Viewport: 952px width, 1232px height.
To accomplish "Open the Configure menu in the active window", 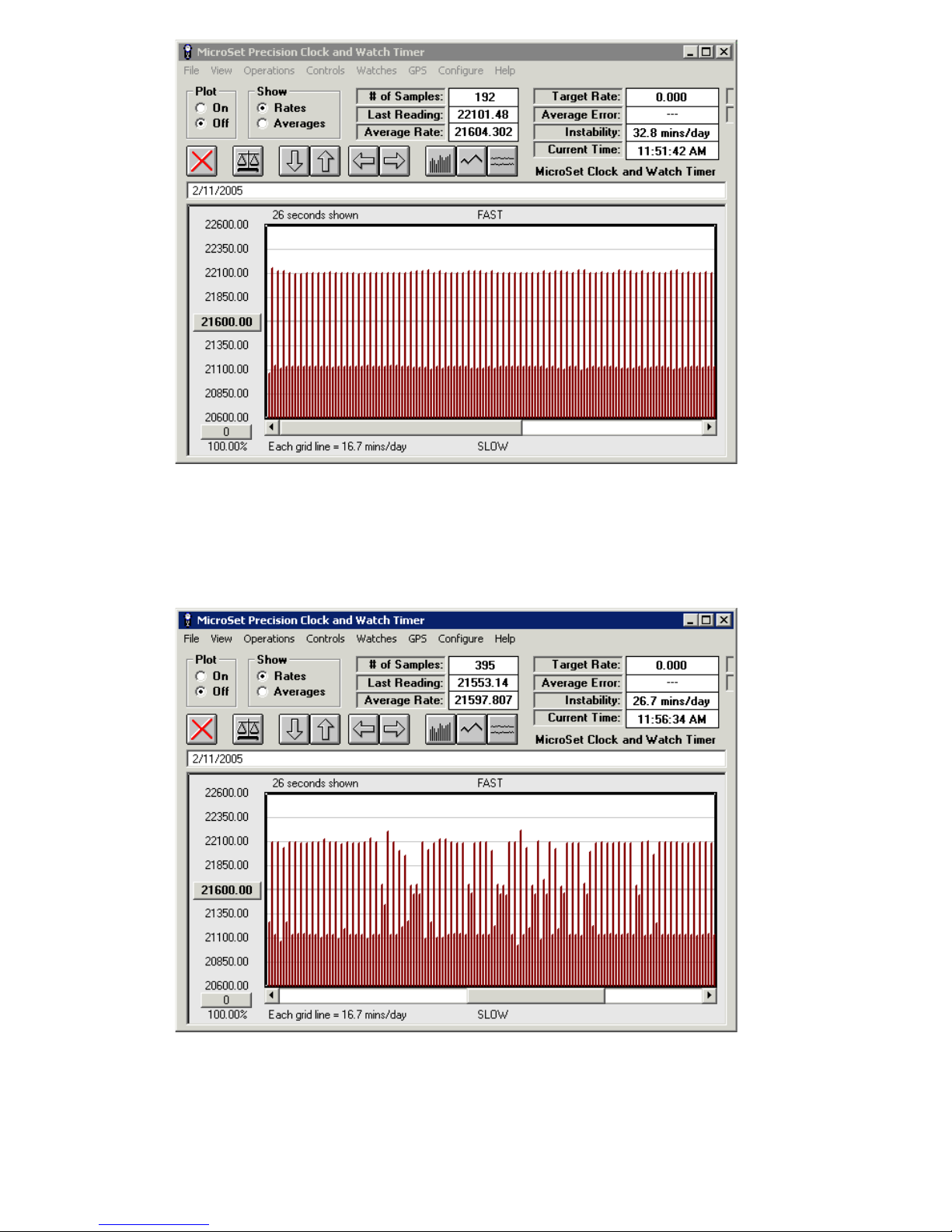I will pyautogui.click(x=460, y=639).
